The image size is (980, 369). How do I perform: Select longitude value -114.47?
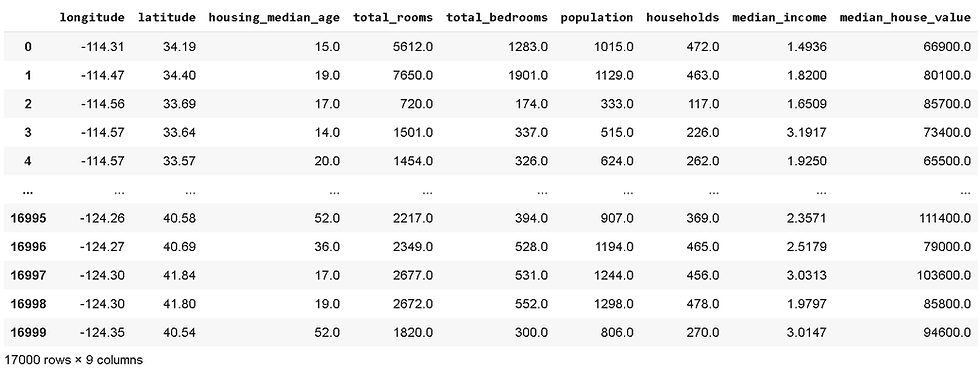pos(102,75)
